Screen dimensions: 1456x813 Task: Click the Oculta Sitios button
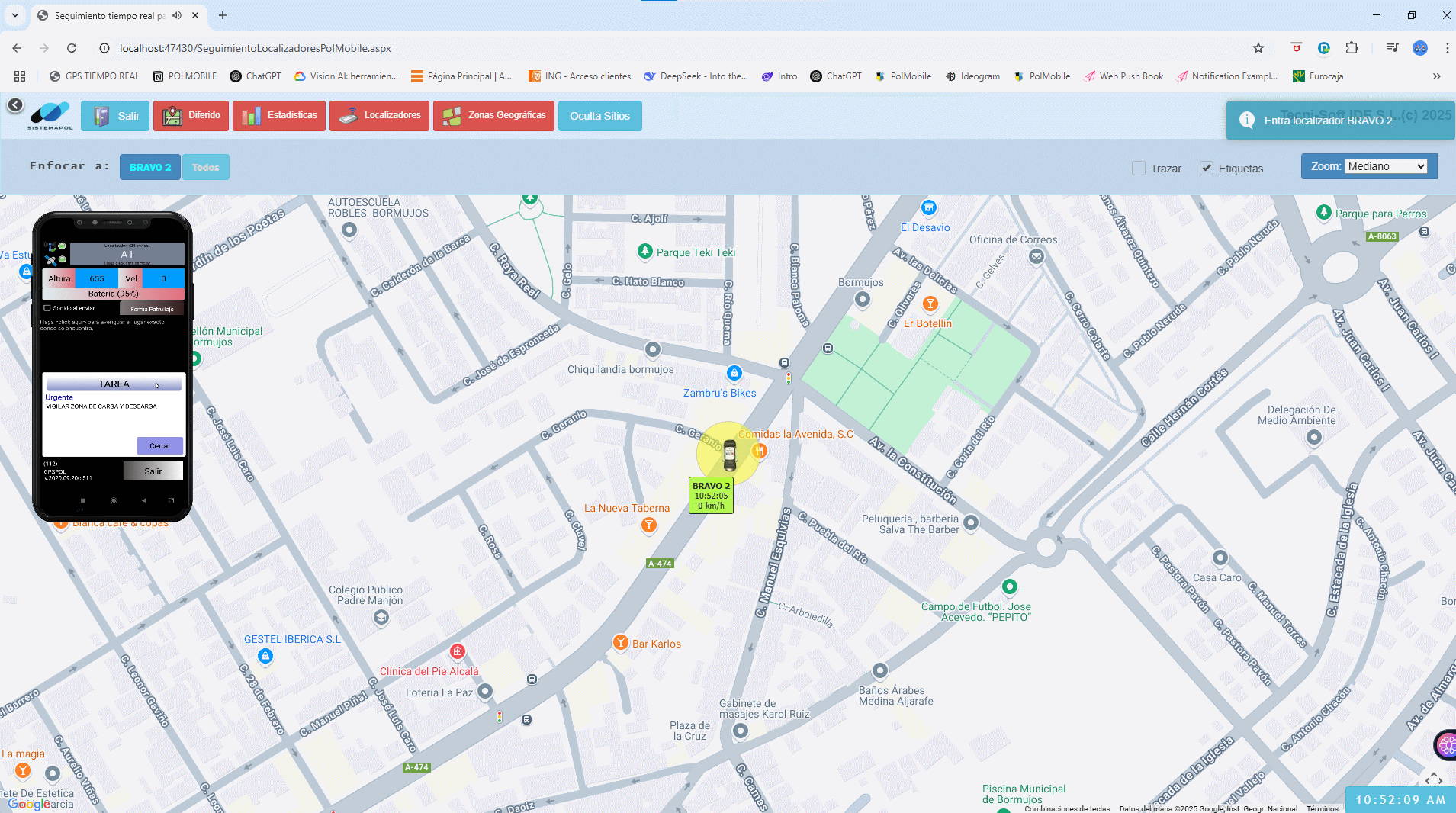599,116
